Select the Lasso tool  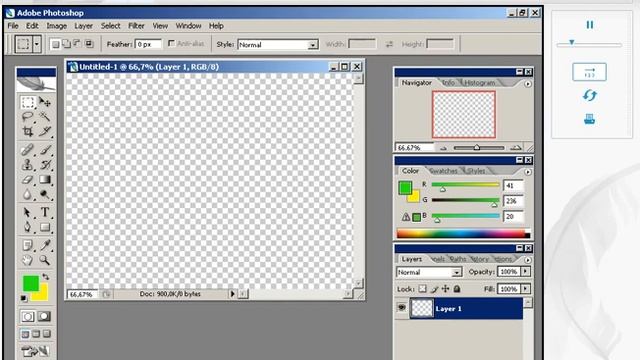coord(28,117)
